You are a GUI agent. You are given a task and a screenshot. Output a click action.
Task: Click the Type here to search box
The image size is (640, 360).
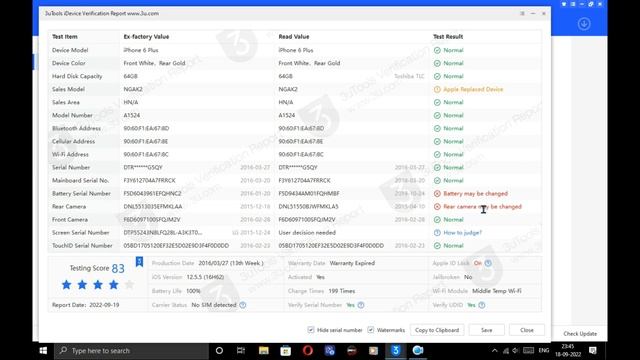click(x=131, y=351)
